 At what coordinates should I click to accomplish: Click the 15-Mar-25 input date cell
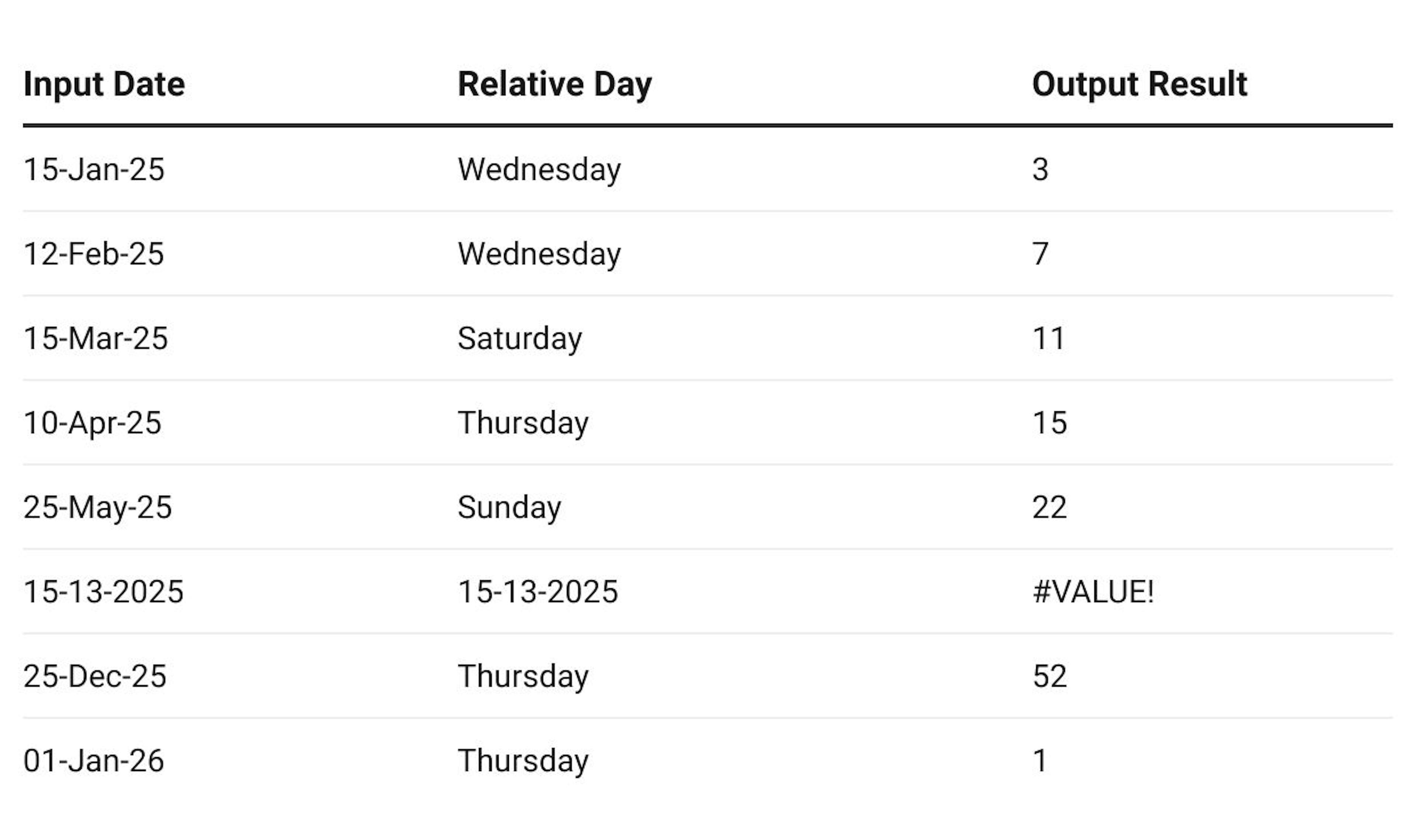point(96,338)
